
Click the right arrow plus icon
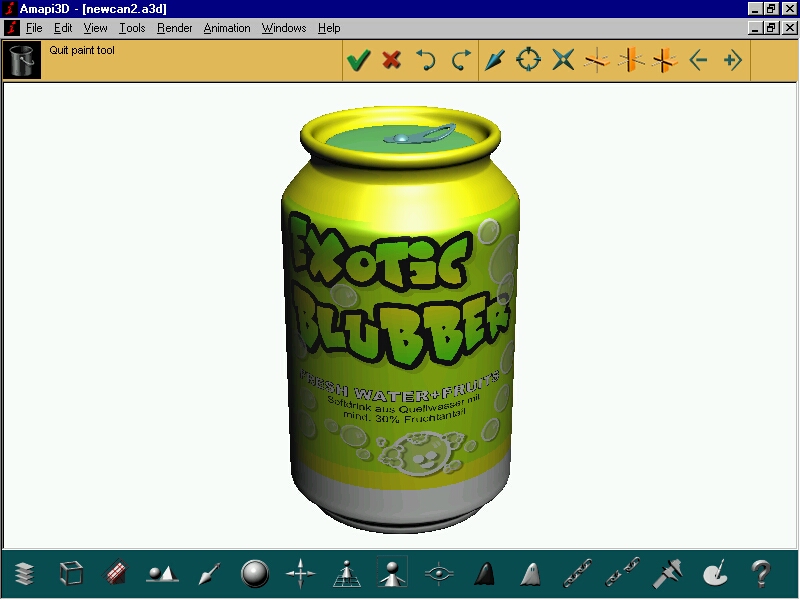point(732,61)
